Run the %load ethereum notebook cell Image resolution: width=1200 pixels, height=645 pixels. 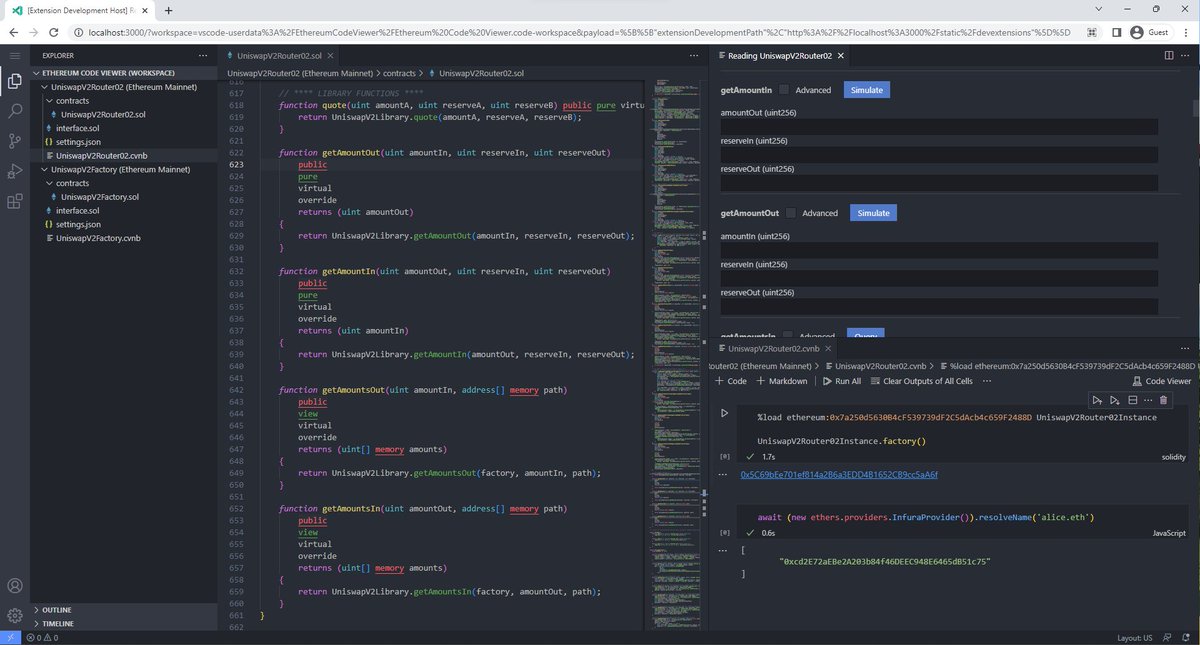(725, 412)
